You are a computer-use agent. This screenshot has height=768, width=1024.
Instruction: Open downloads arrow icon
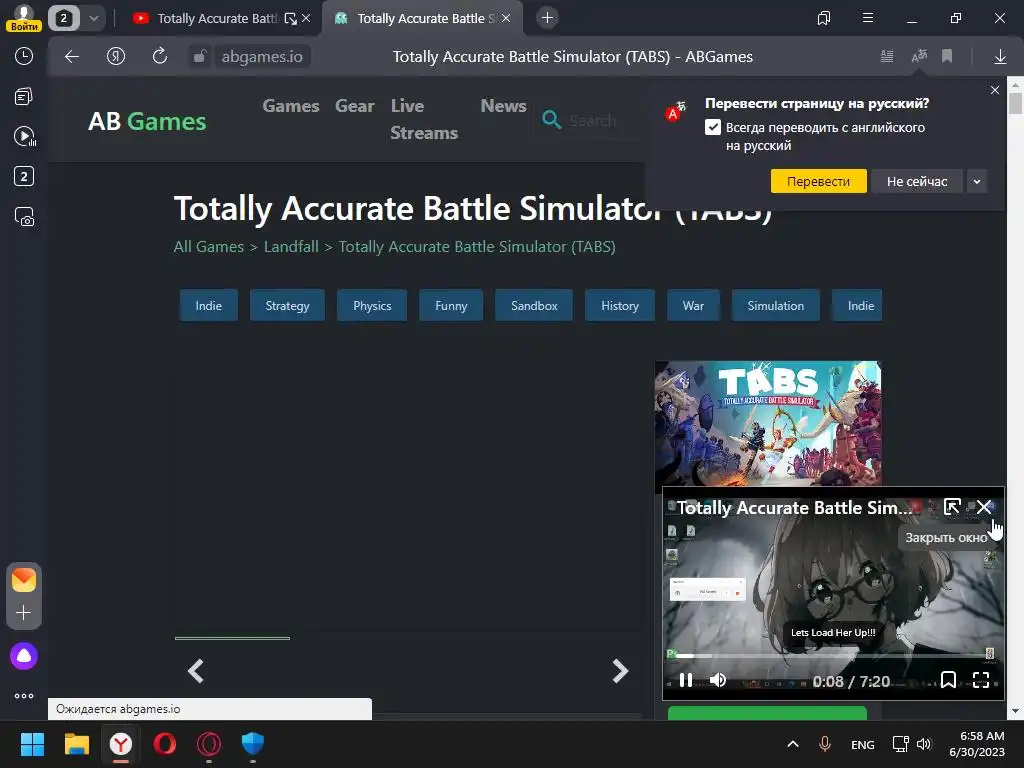1000,57
